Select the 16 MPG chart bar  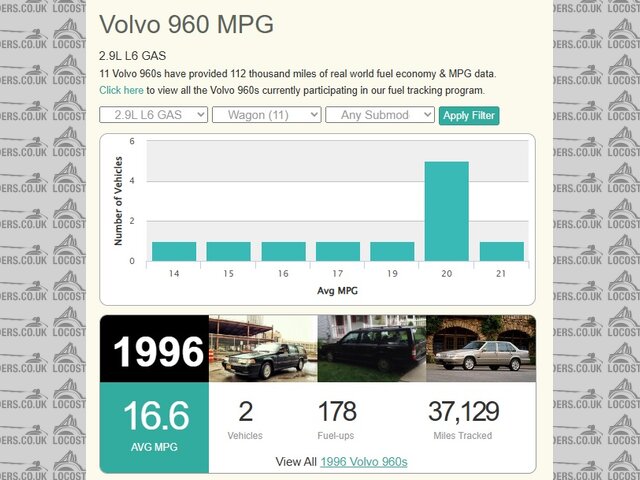pos(283,251)
